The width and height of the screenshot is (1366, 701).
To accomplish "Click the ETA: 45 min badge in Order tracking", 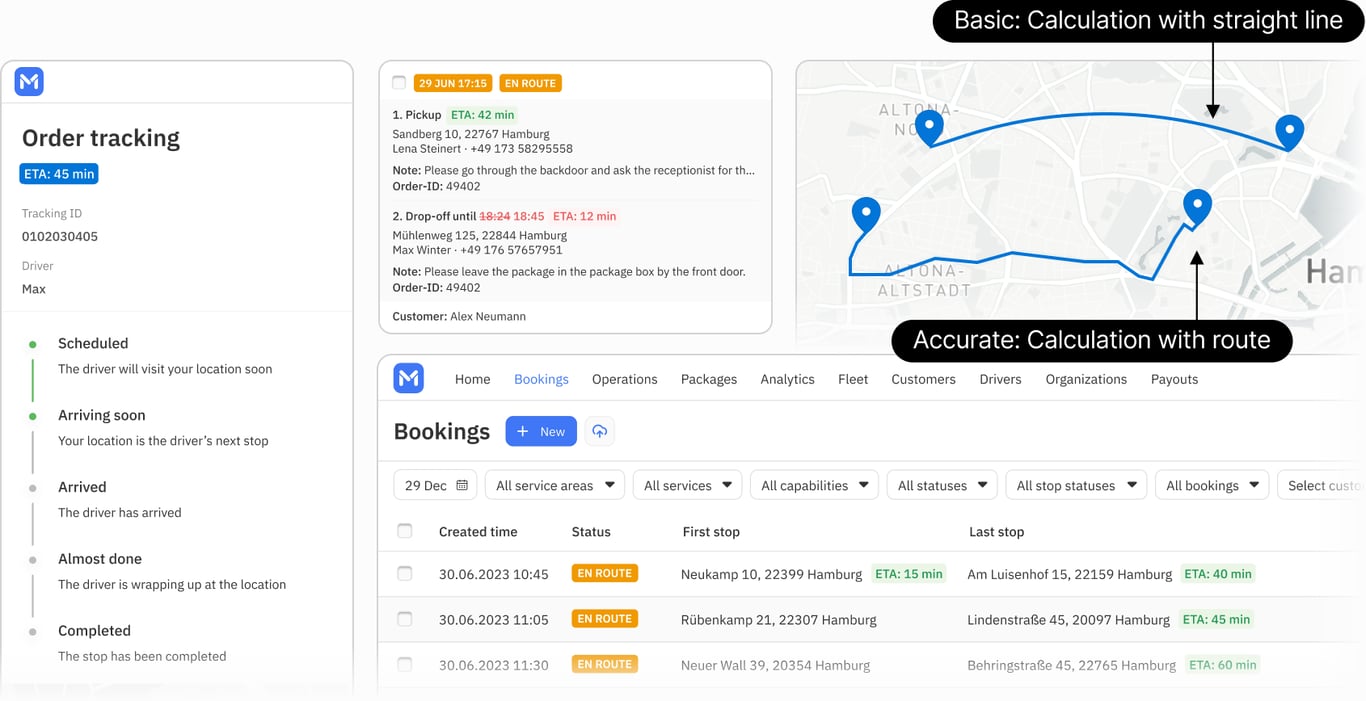I will 59,174.
